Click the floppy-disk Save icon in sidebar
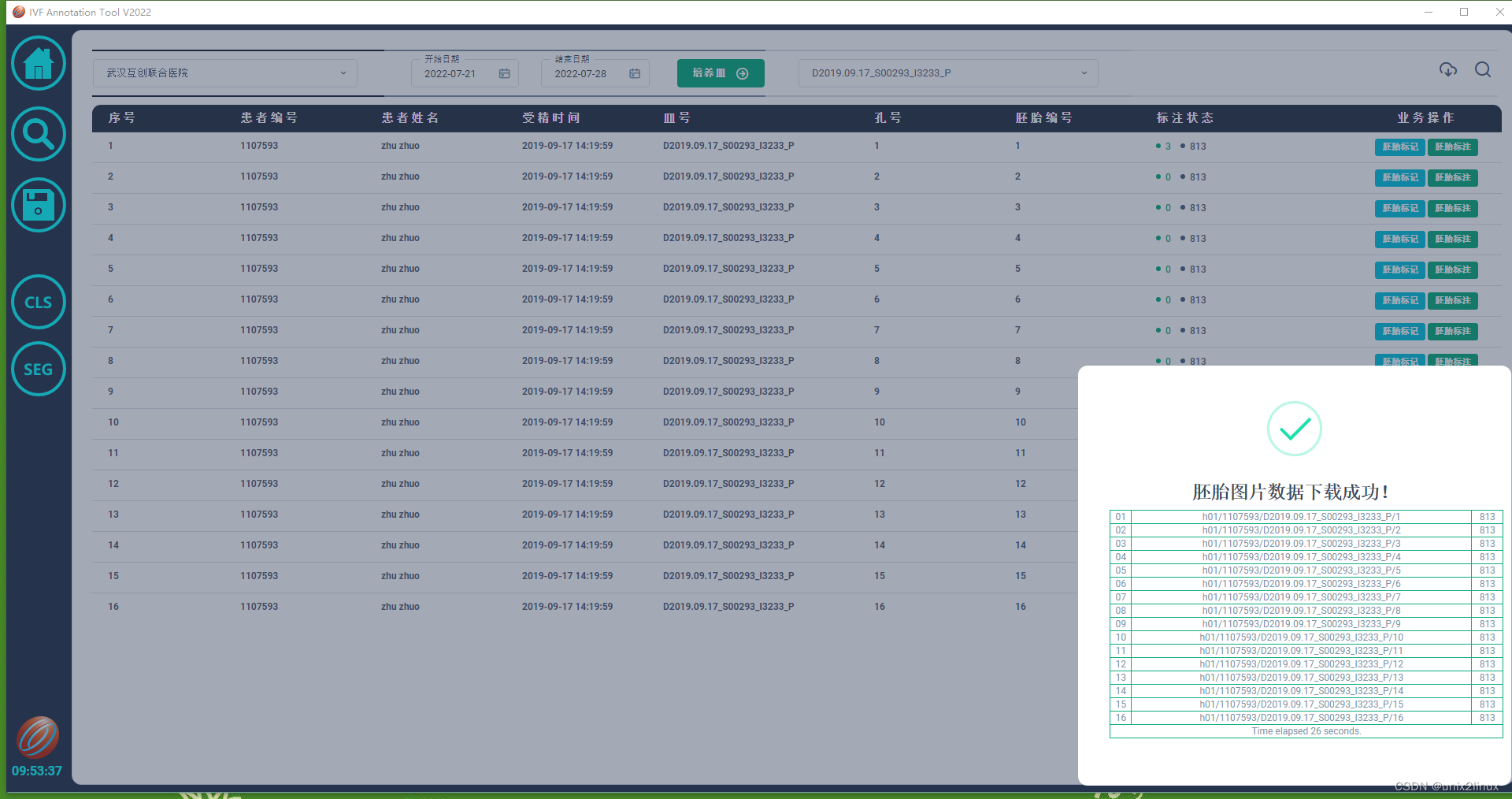The width and height of the screenshot is (1512, 799). (38, 205)
